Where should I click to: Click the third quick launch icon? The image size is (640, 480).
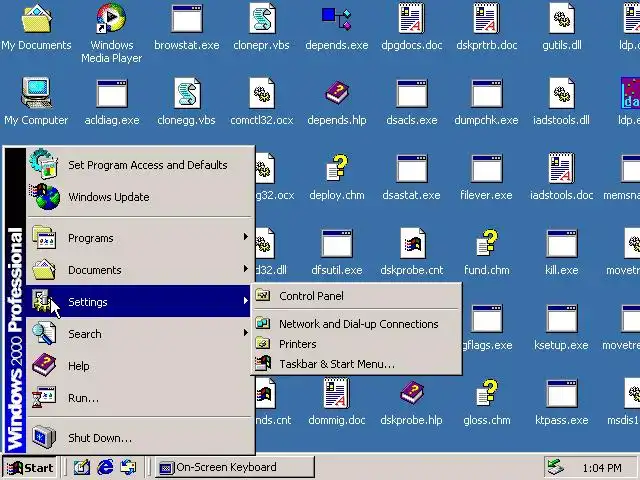128,467
